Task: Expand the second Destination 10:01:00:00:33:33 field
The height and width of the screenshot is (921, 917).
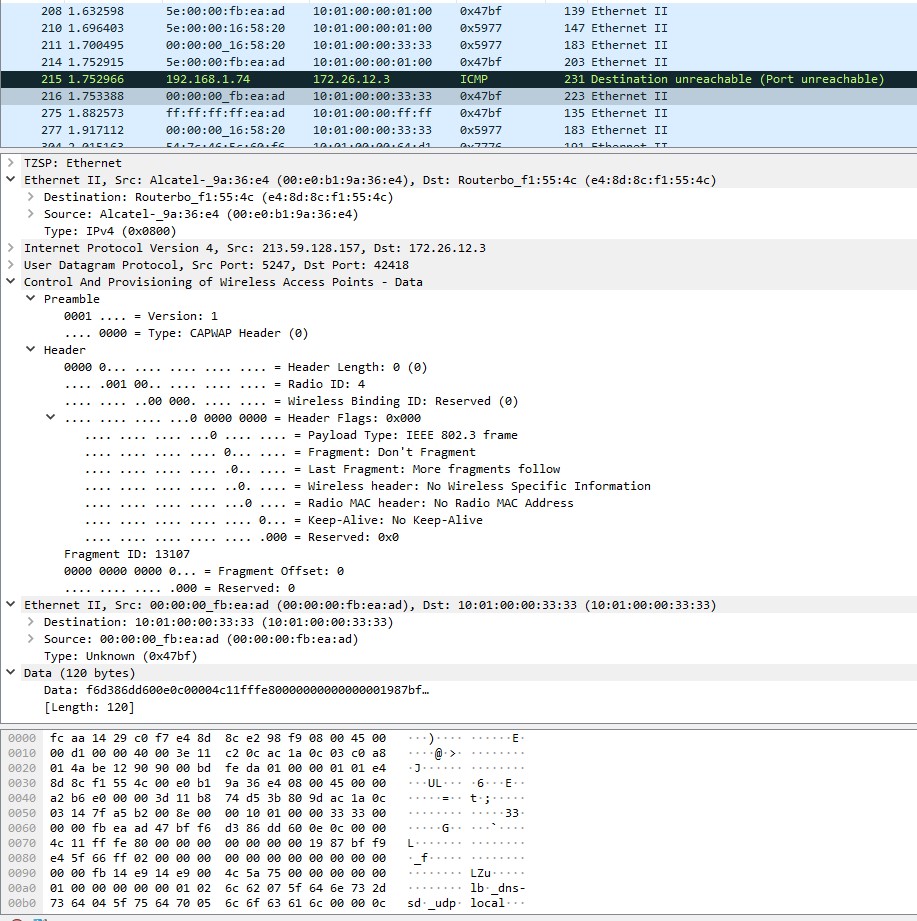Action: click(x=29, y=622)
